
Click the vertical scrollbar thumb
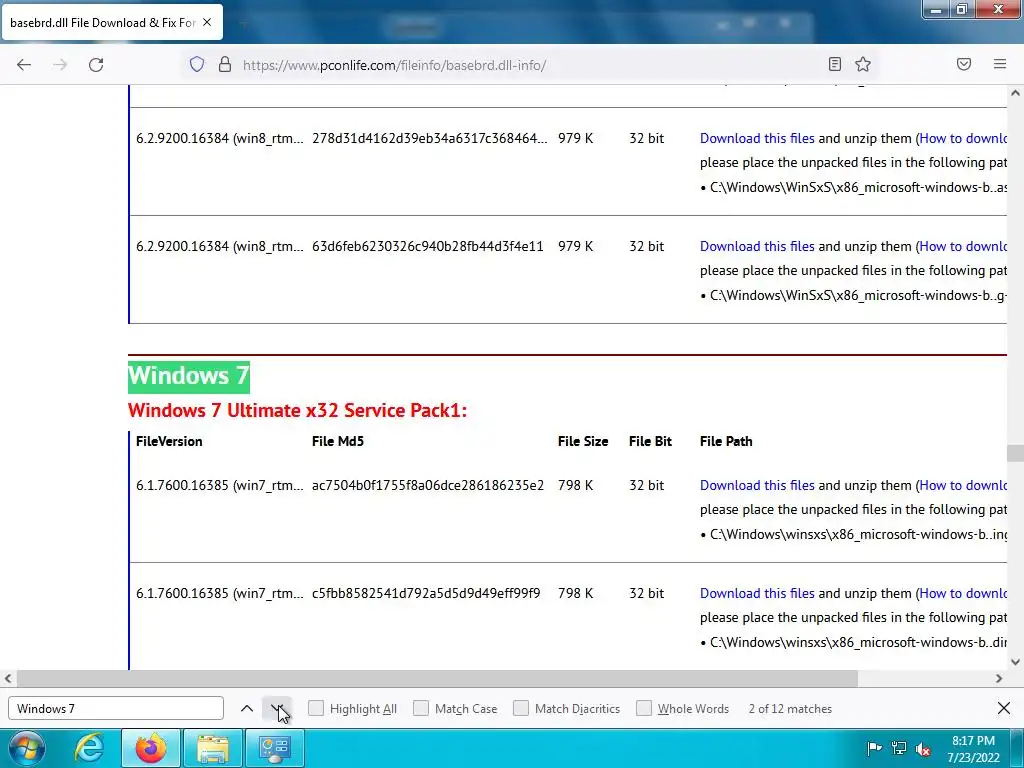pos(1015,453)
